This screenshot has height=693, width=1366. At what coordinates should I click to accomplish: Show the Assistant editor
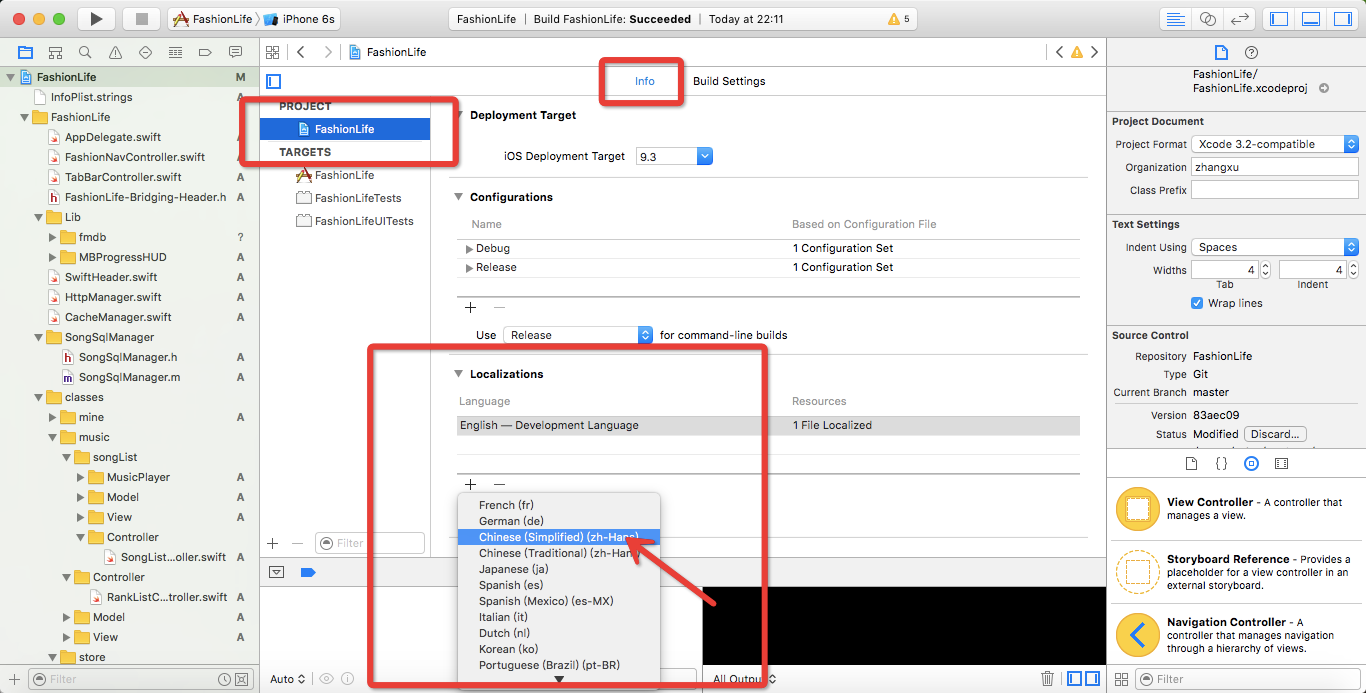coord(1208,19)
